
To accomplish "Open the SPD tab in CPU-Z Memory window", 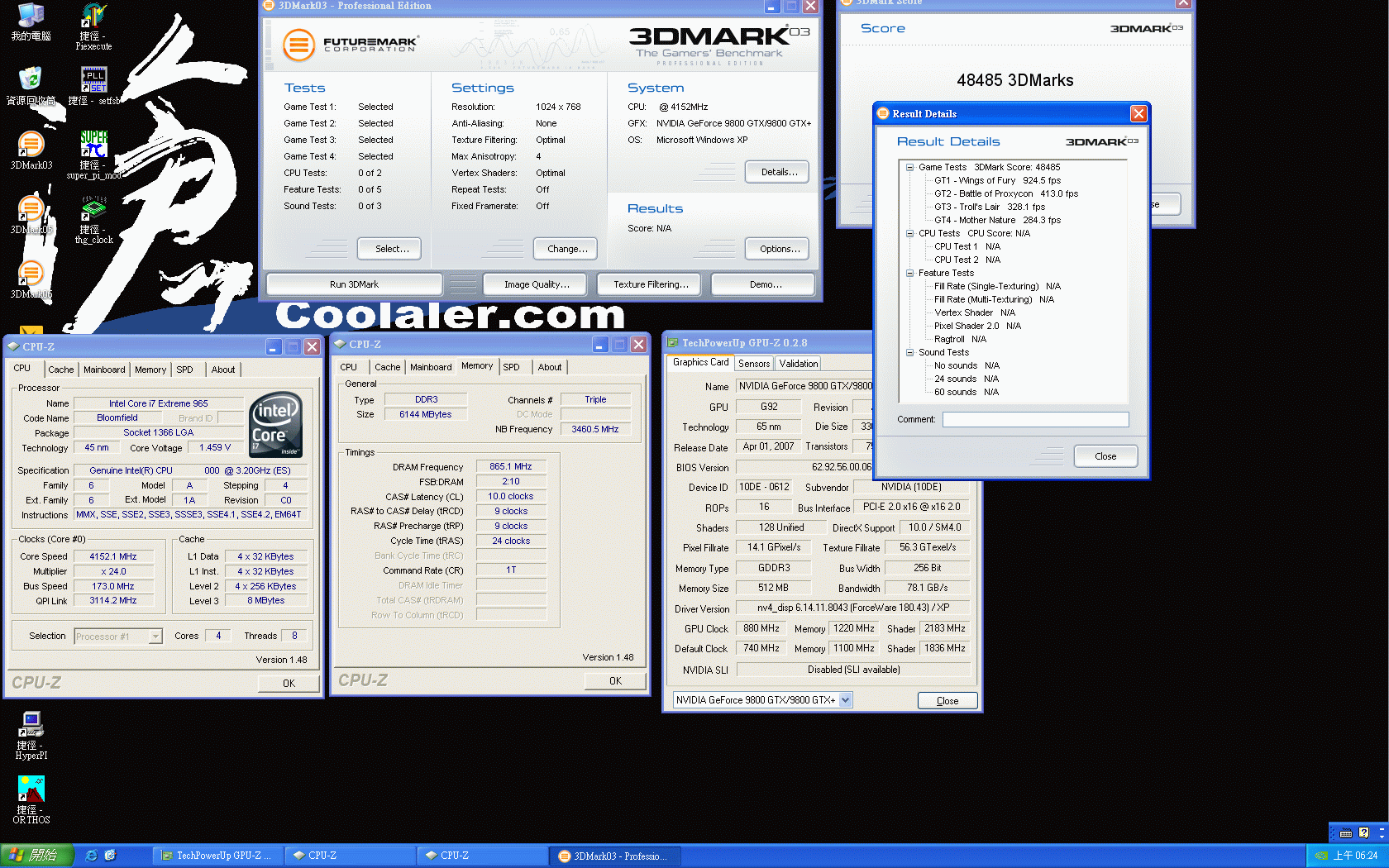I will coord(512,367).
